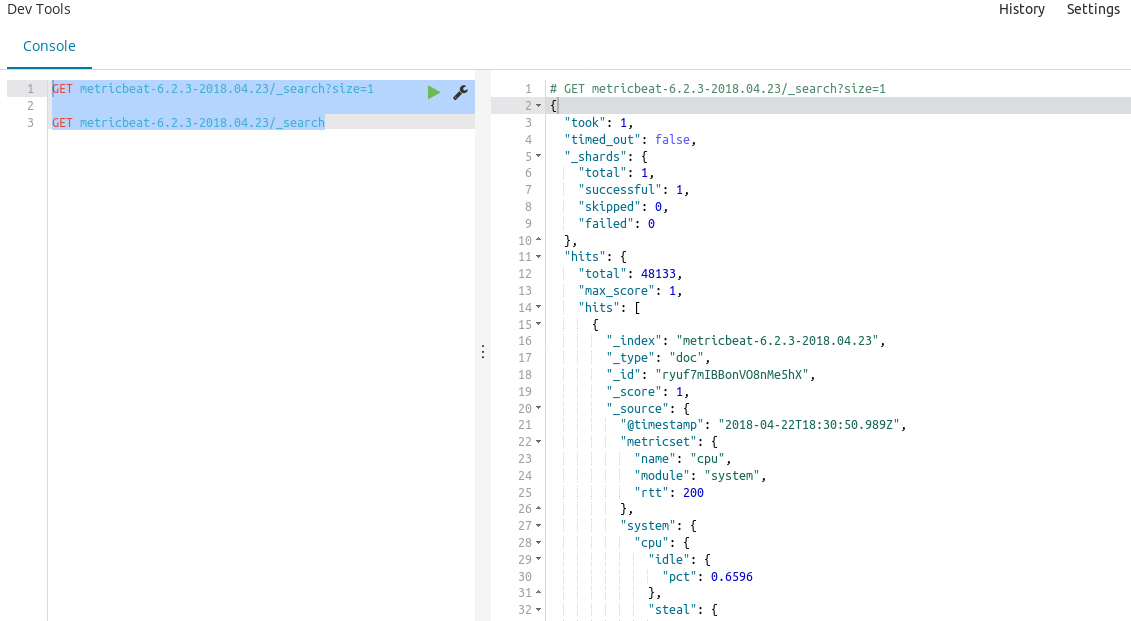Open Console Settings
Screen dimensions: 1131x621
pos(1093,9)
